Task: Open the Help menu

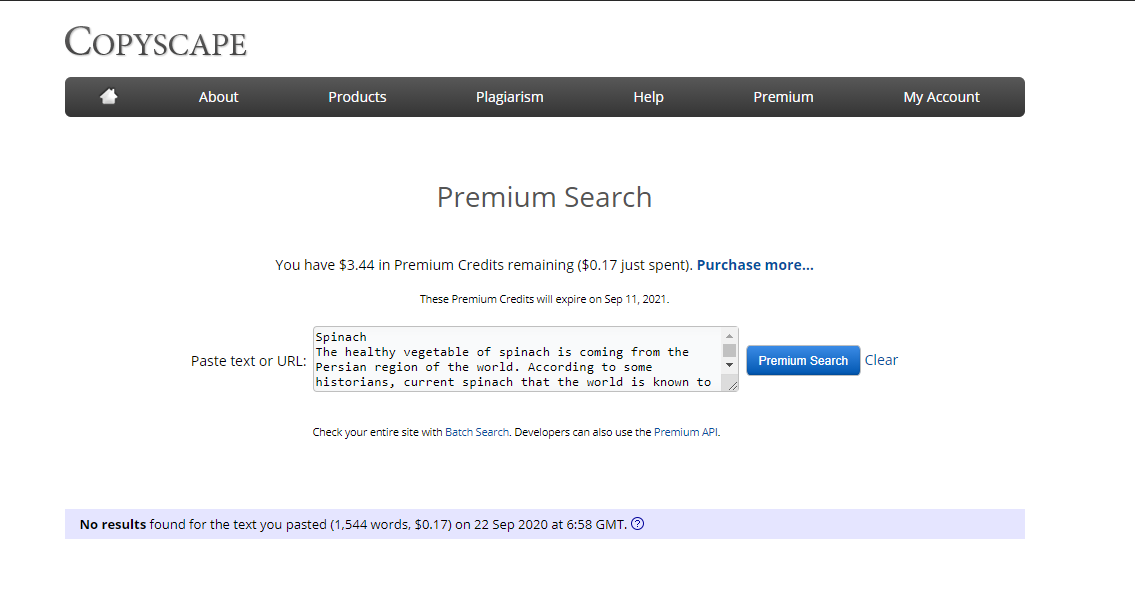Action: coord(648,97)
